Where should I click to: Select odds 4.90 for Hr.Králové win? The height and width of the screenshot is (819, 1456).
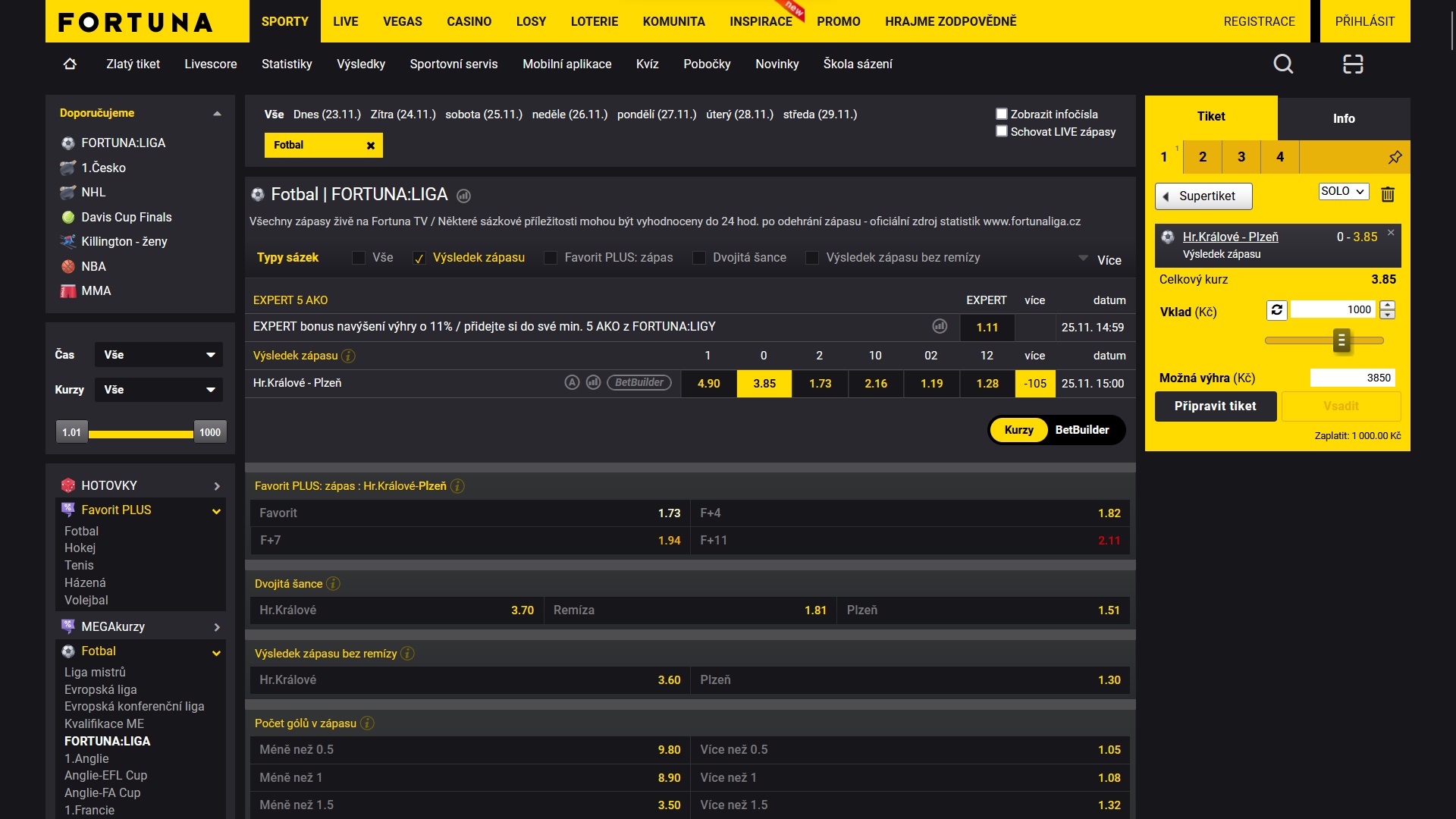709,384
